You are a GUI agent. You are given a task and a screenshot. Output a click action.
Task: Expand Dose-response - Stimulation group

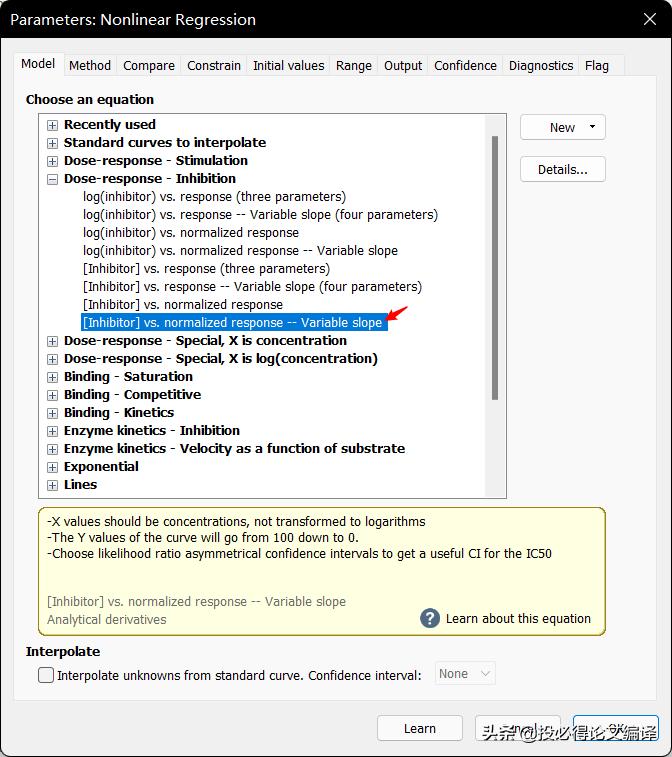point(52,161)
